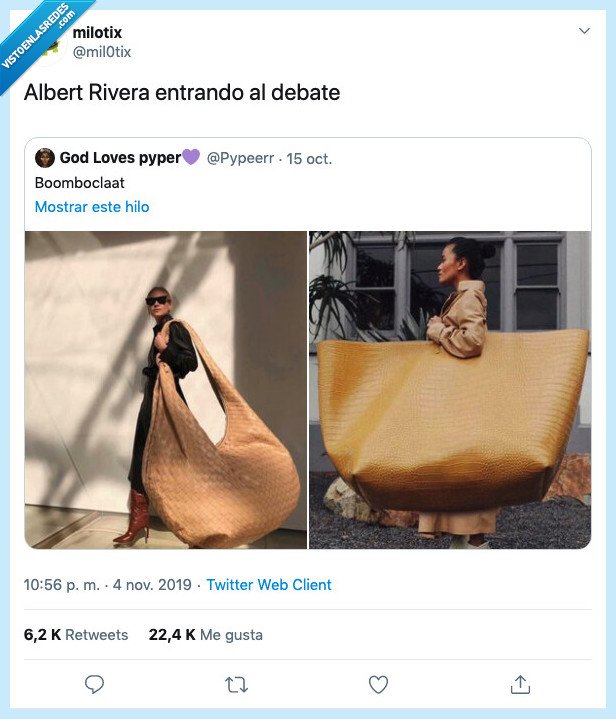Screen dimensions: 616x719
Task: Click the reply speech bubble icon
Action: (x=94, y=684)
